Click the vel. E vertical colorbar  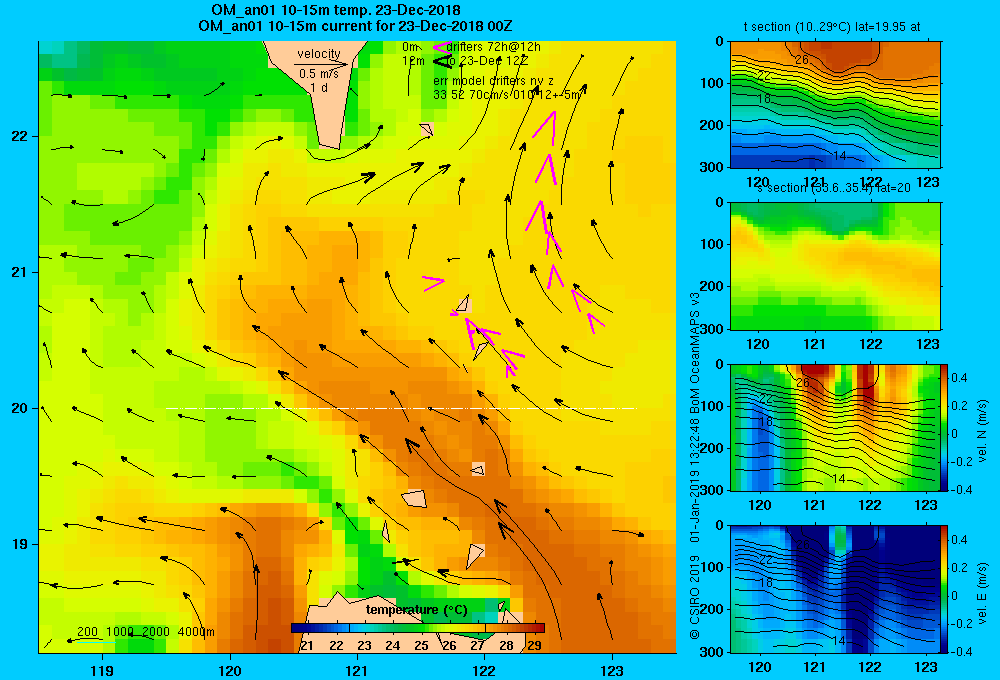tap(945, 589)
